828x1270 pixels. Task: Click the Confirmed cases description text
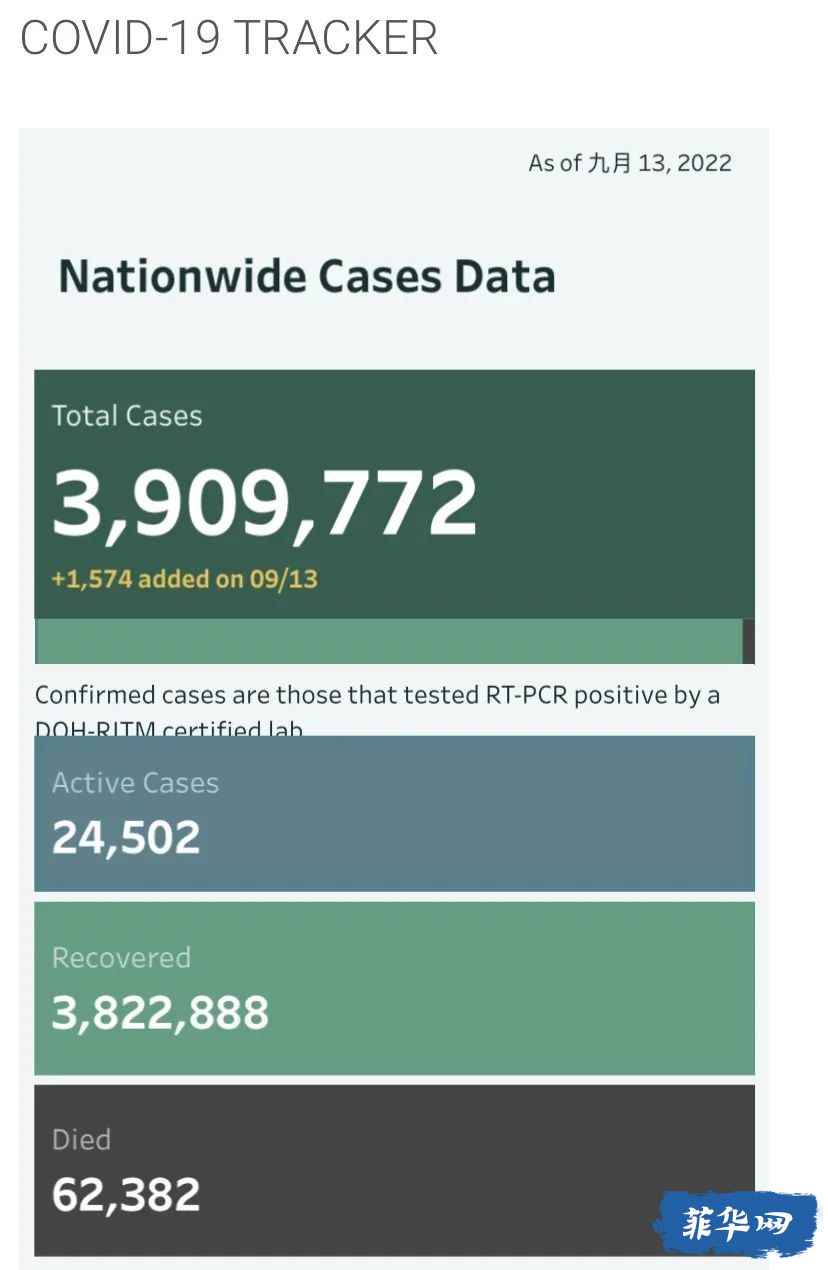click(x=378, y=710)
